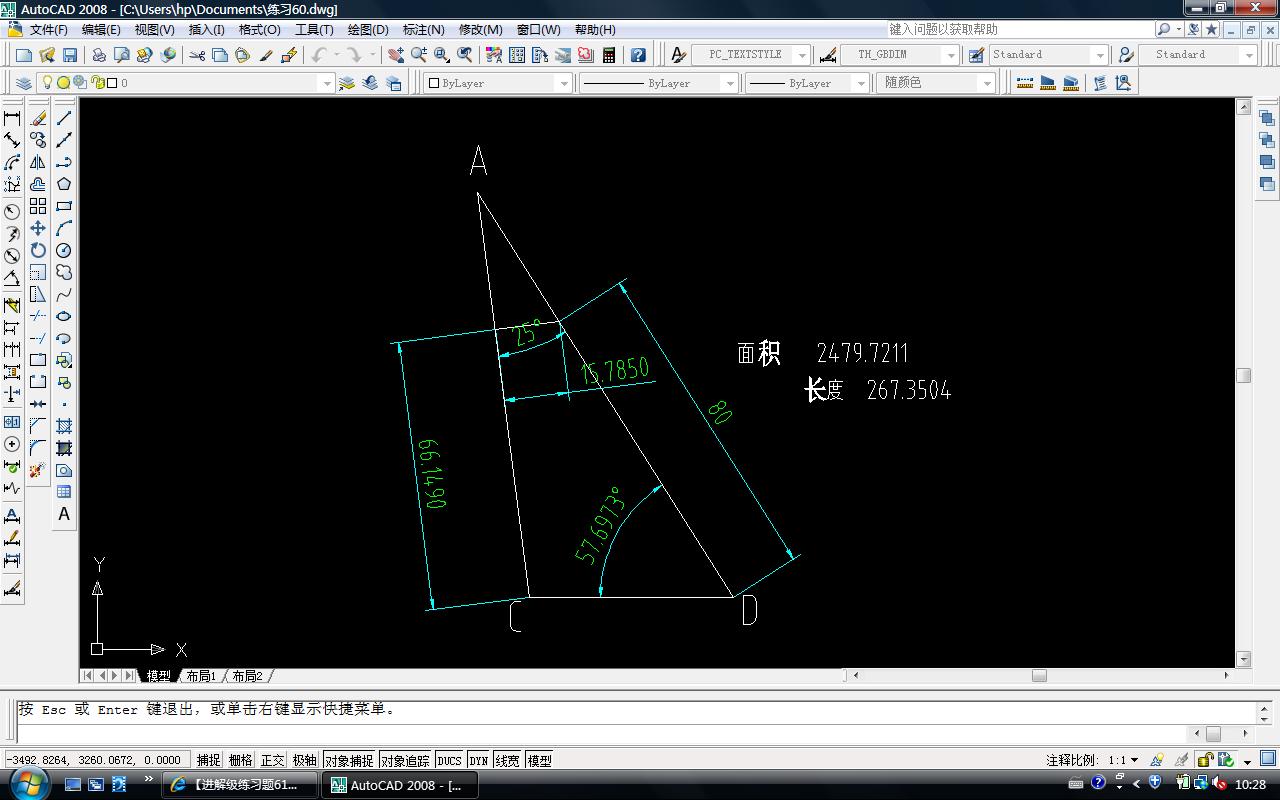This screenshot has width=1280, height=800.
Task: Toggle the 对象追踪 object tracking button
Action: (405, 761)
